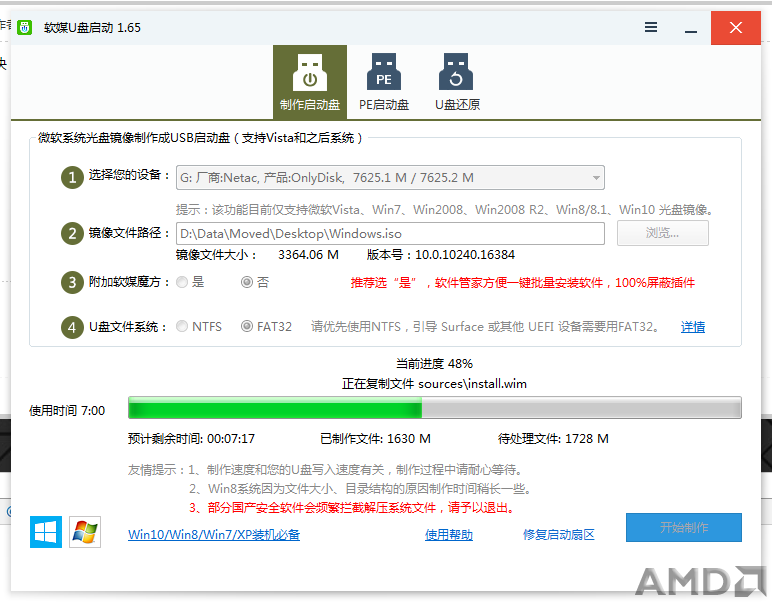
Task: Open the hamburger menu in title bar
Action: click(x=651, y=28)
